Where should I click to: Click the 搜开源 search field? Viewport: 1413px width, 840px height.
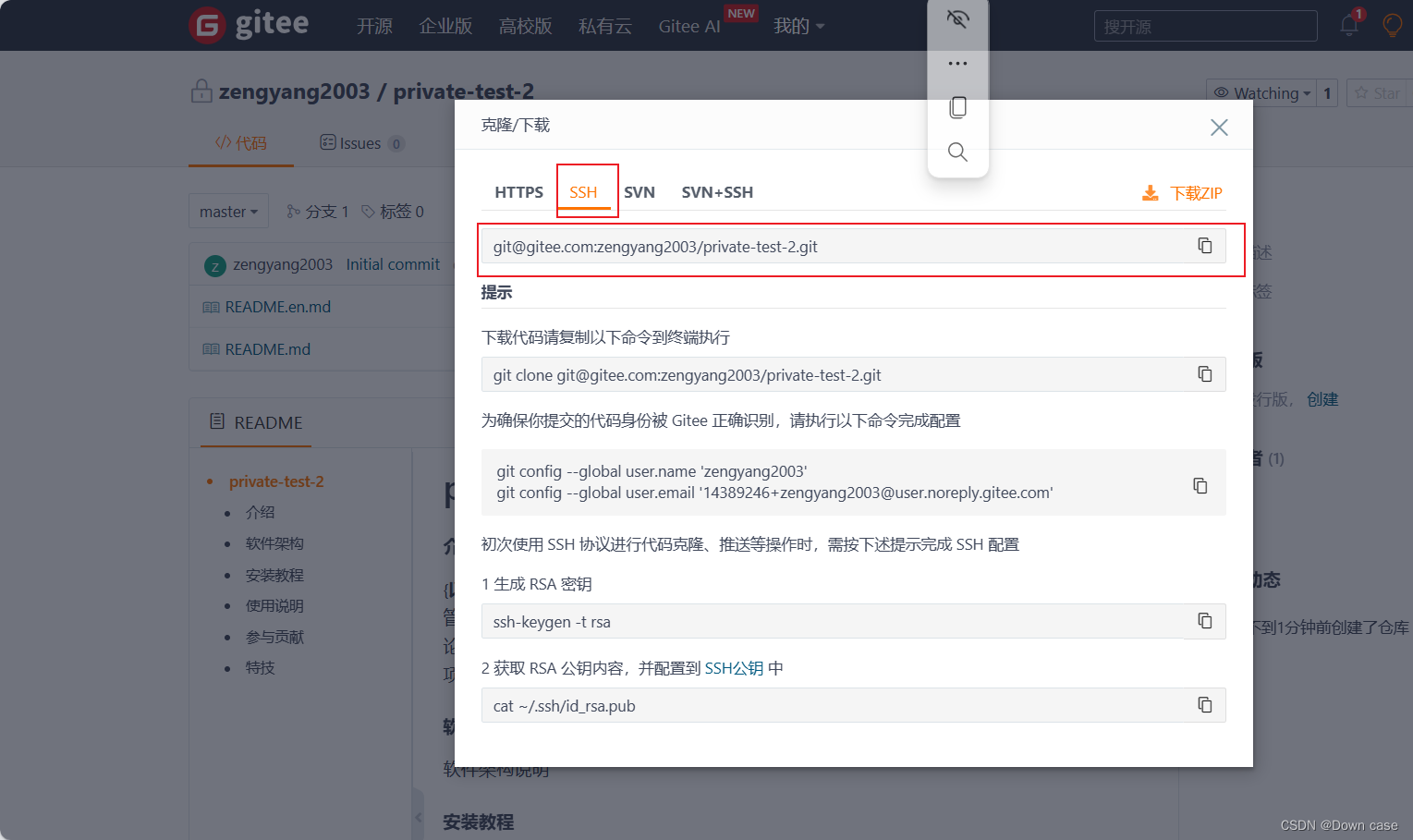tap(1204, 26)
